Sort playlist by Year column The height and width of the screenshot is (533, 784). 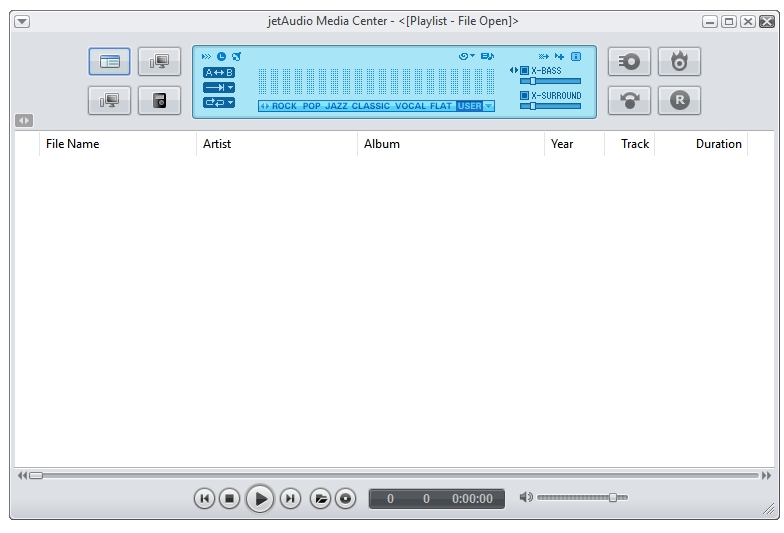point(574,144)
